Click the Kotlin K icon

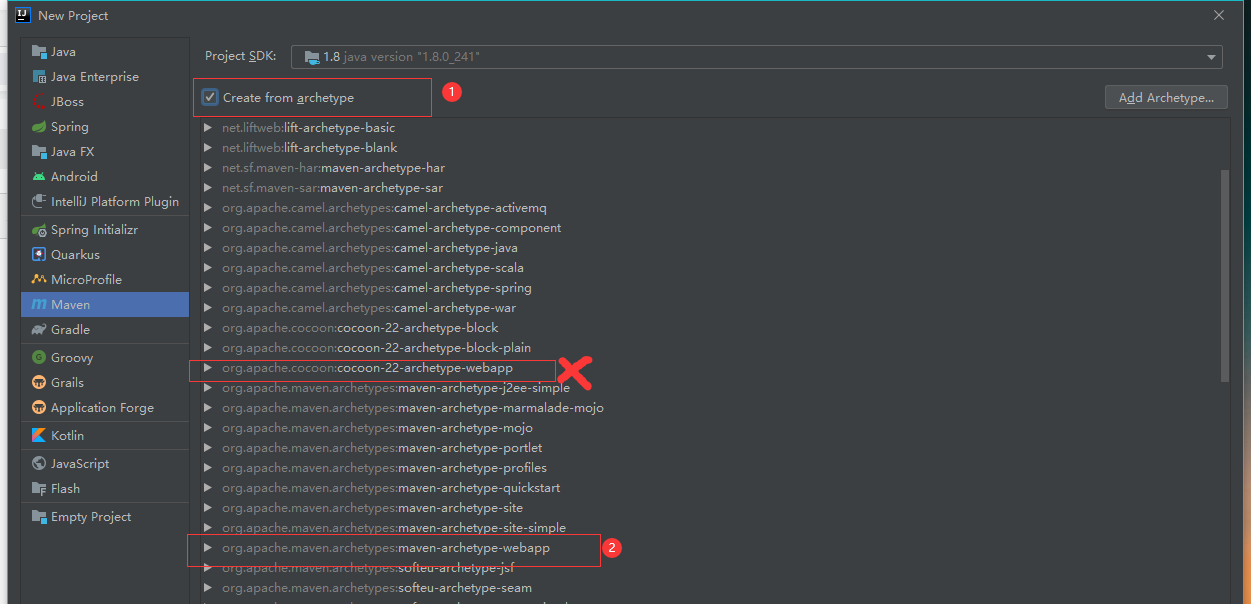click(x=39, y=436)
